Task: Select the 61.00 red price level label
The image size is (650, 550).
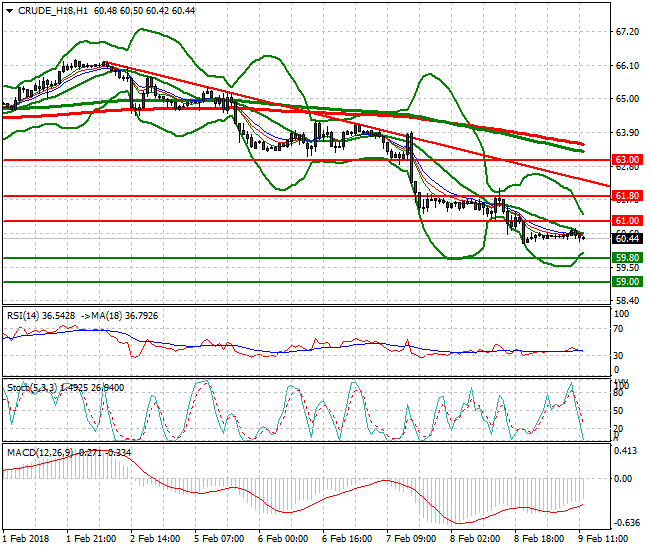Action: coord(627,220)
